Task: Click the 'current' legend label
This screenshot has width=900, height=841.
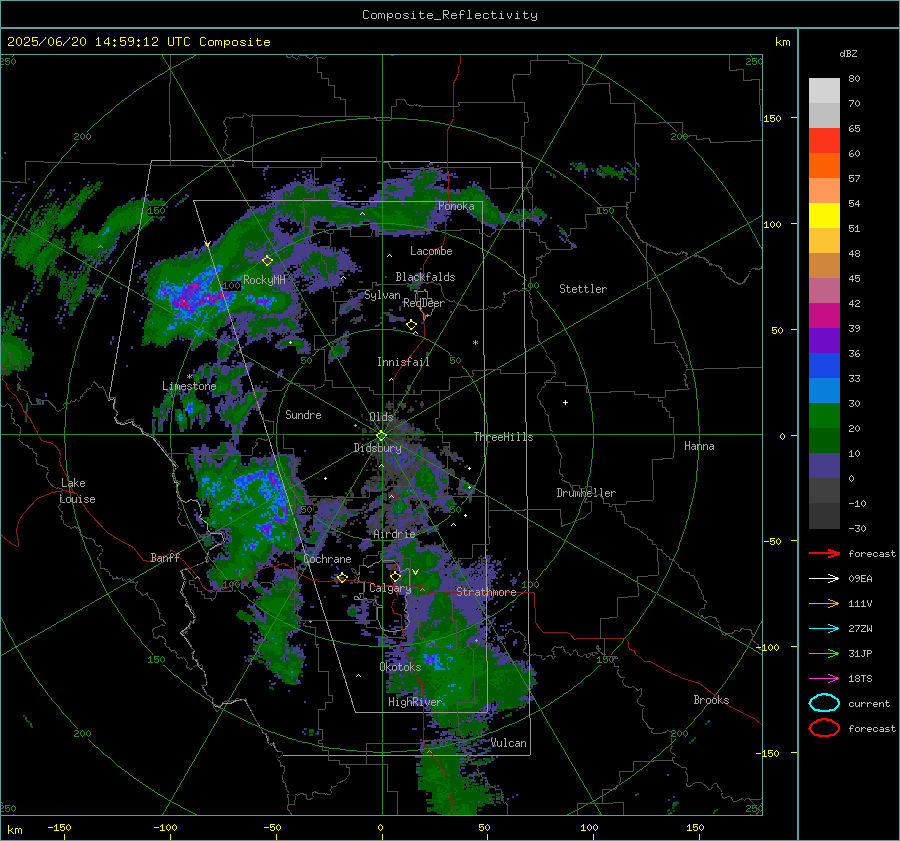Action: tap(869, 704)
